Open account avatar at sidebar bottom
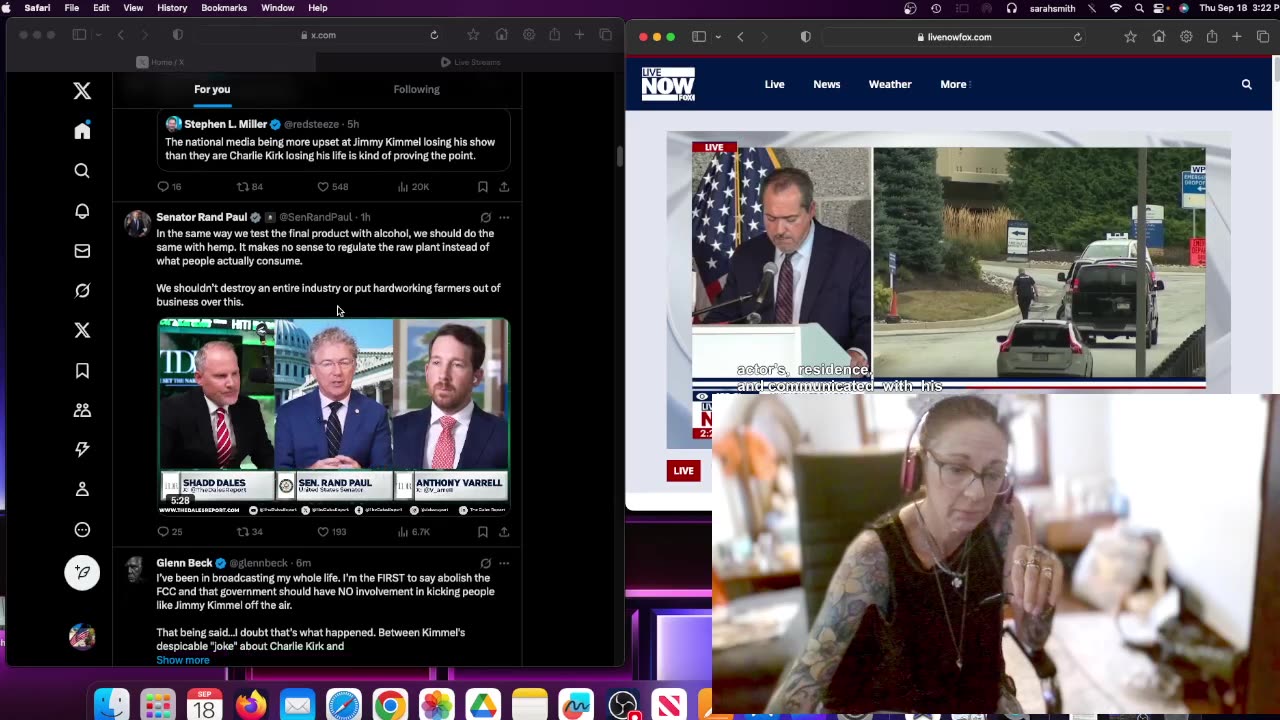1280x720 pixels. [x=82, y=636]
